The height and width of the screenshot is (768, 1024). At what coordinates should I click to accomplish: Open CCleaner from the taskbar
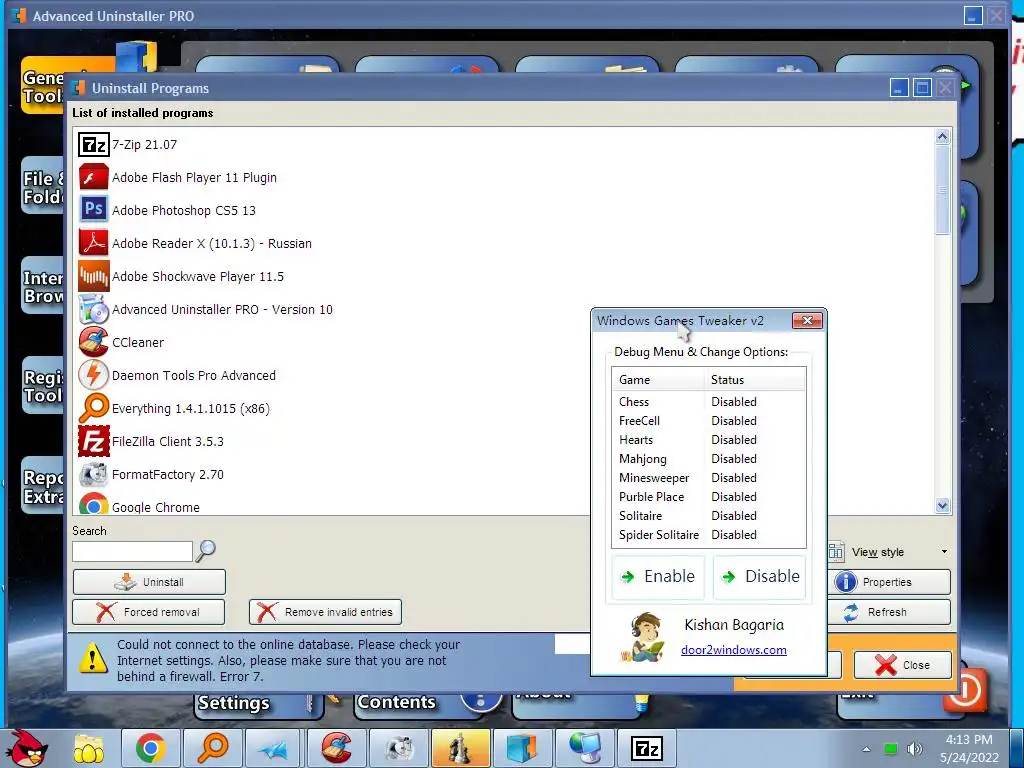click(336, 748)
